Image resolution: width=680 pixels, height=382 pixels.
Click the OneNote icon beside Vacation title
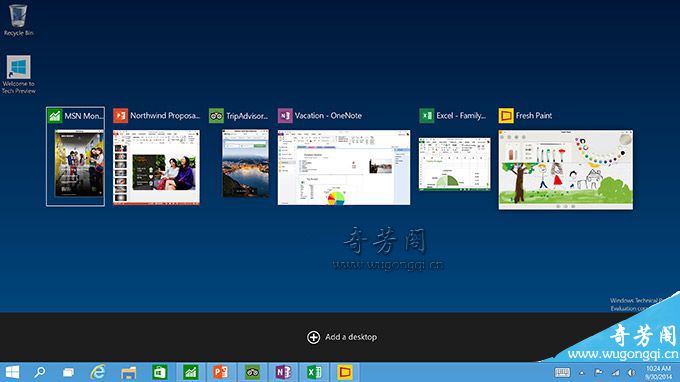click(285, 116)
